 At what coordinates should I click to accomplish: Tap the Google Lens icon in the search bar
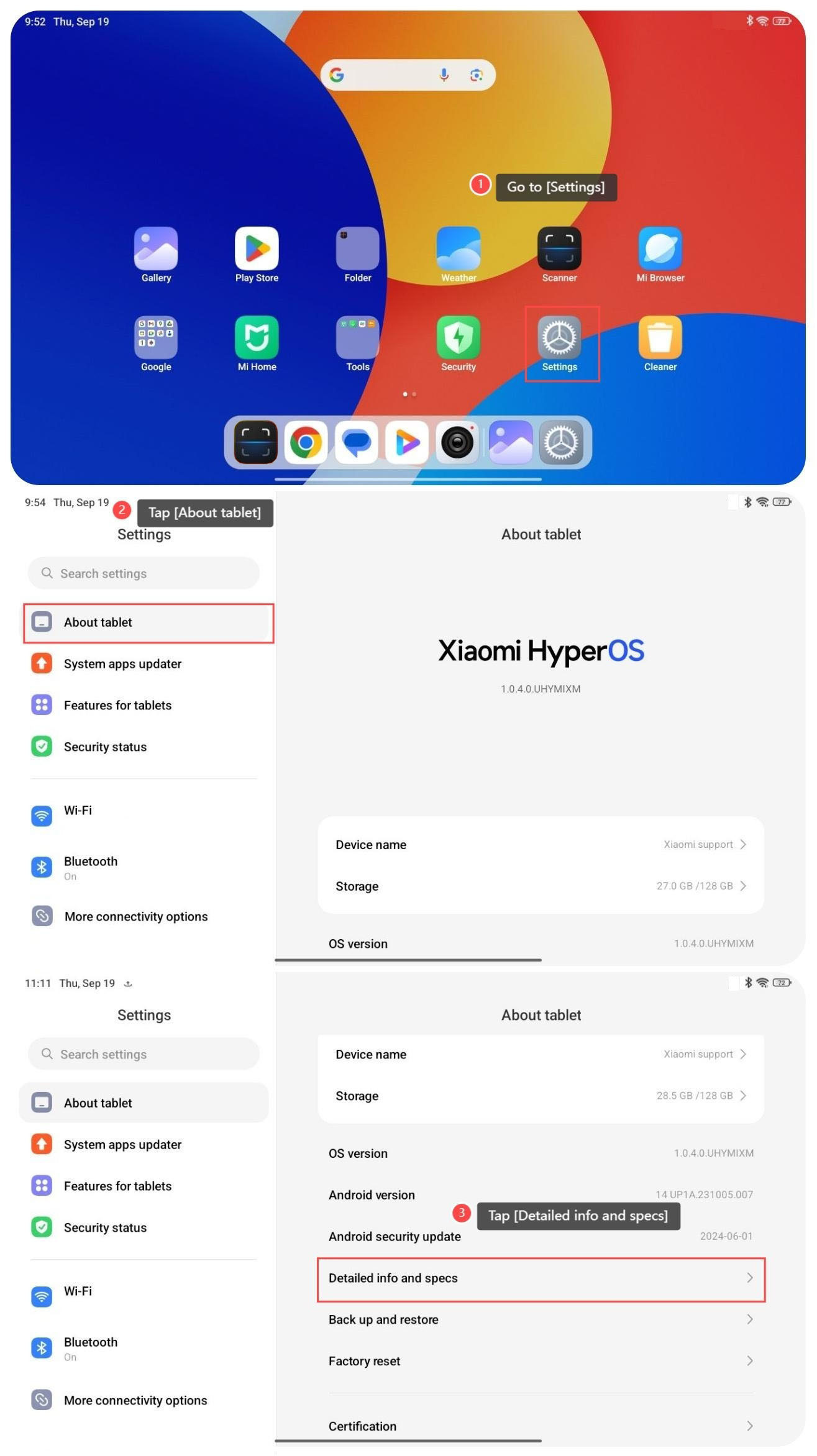click(477, 75)
